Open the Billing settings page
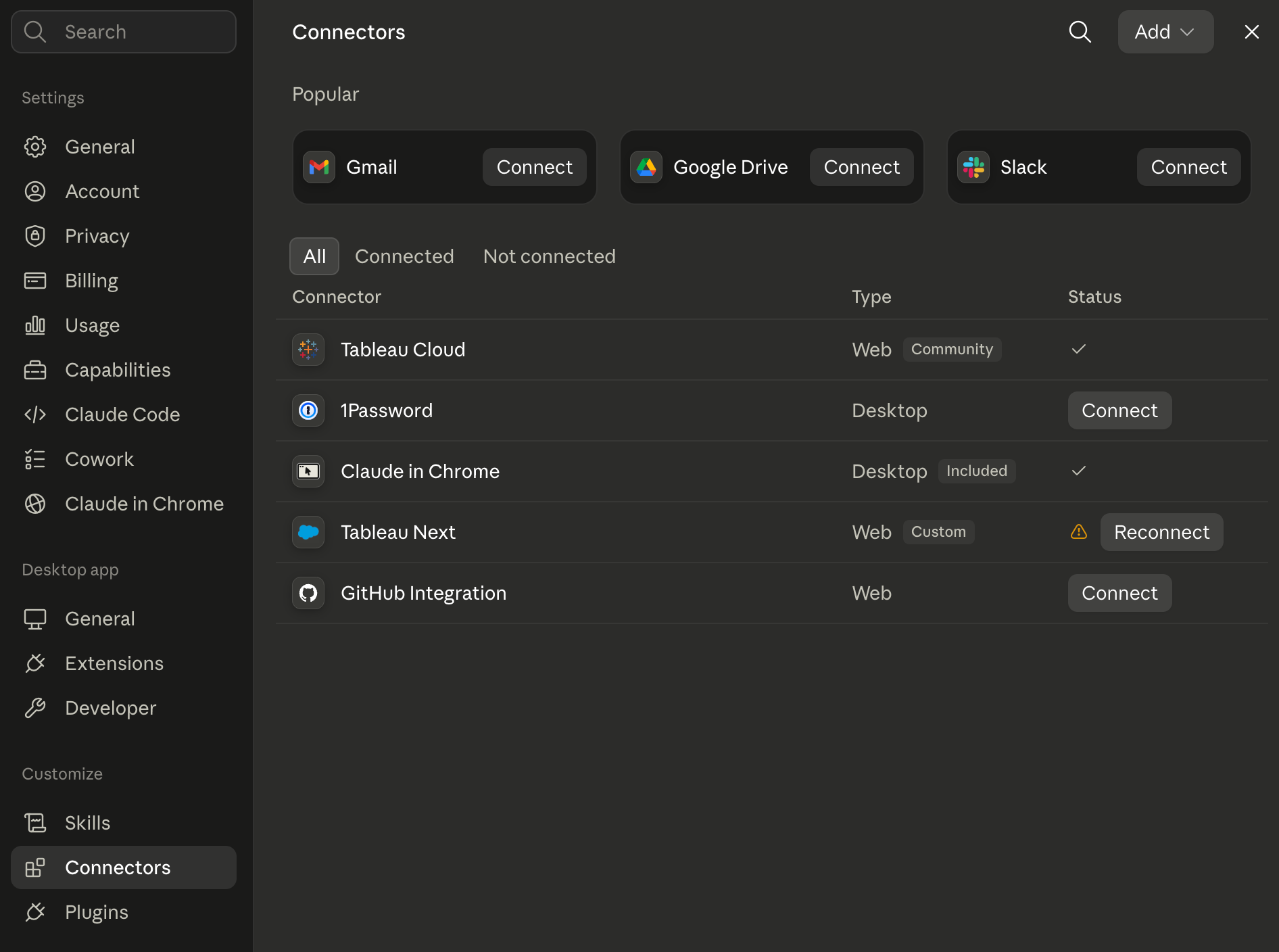 (x=124, y=281)
